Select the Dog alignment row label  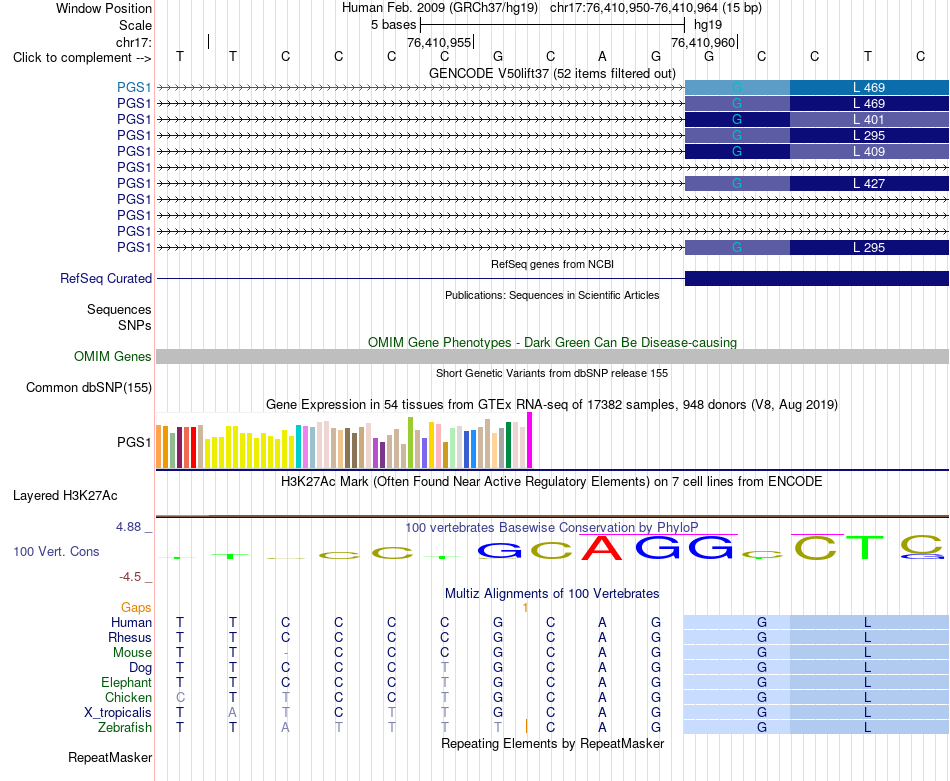(140, 667)
